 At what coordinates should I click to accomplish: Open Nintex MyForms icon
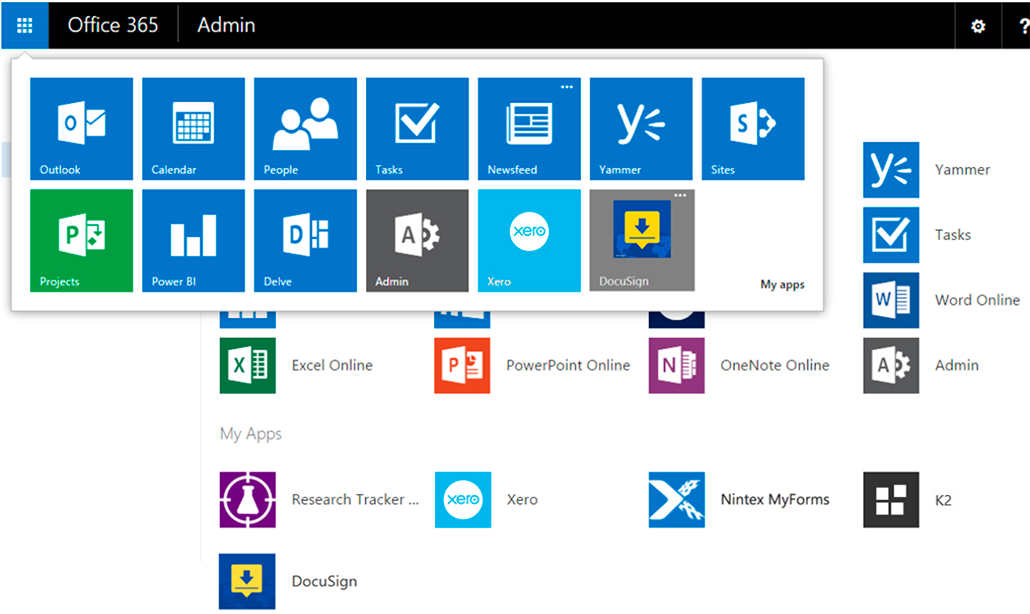click(677, 500)
